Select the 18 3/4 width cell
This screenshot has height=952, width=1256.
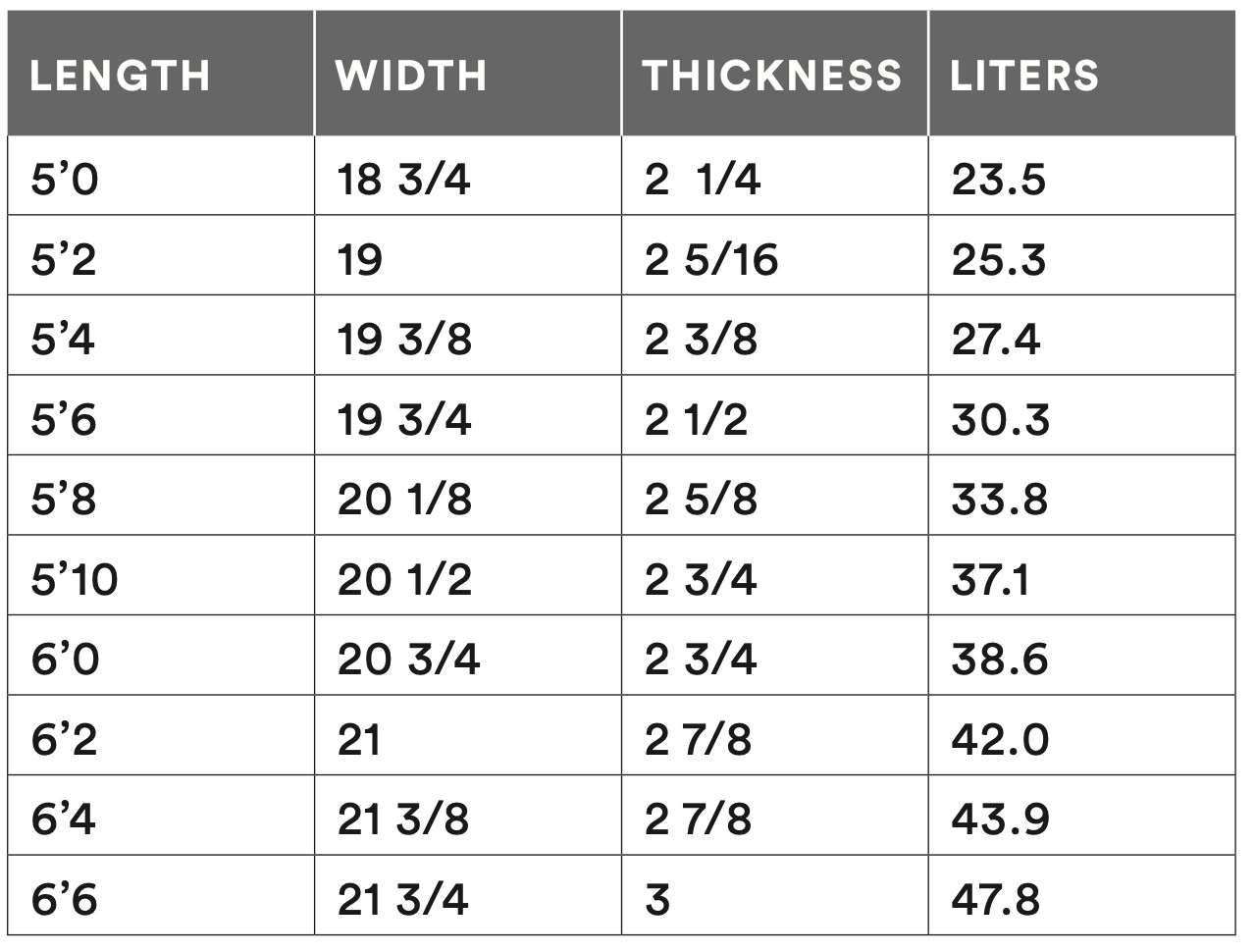(x=468, y=177)
